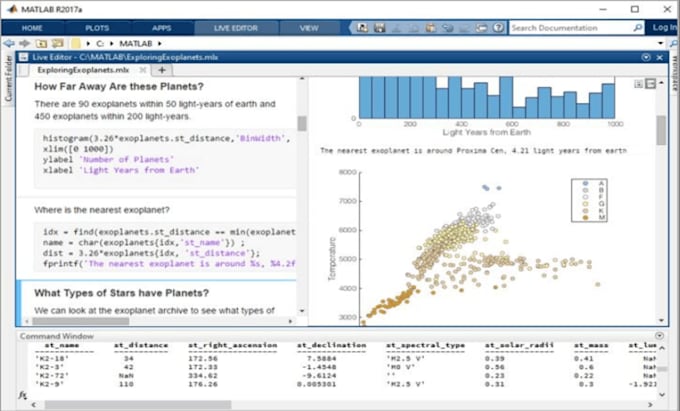Click the yellow folder icon in address bar

[76, 43]
